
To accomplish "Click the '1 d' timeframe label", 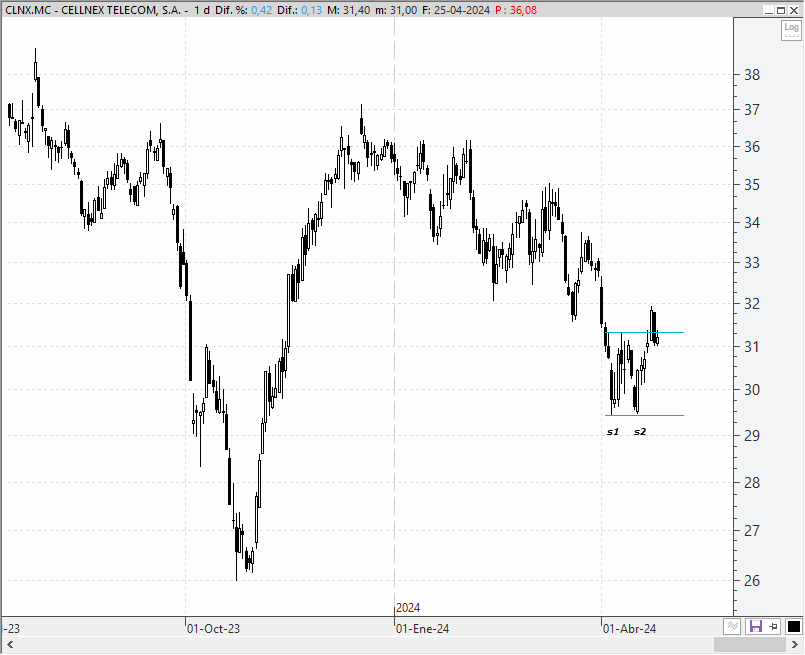I will (x=202, y=10).
